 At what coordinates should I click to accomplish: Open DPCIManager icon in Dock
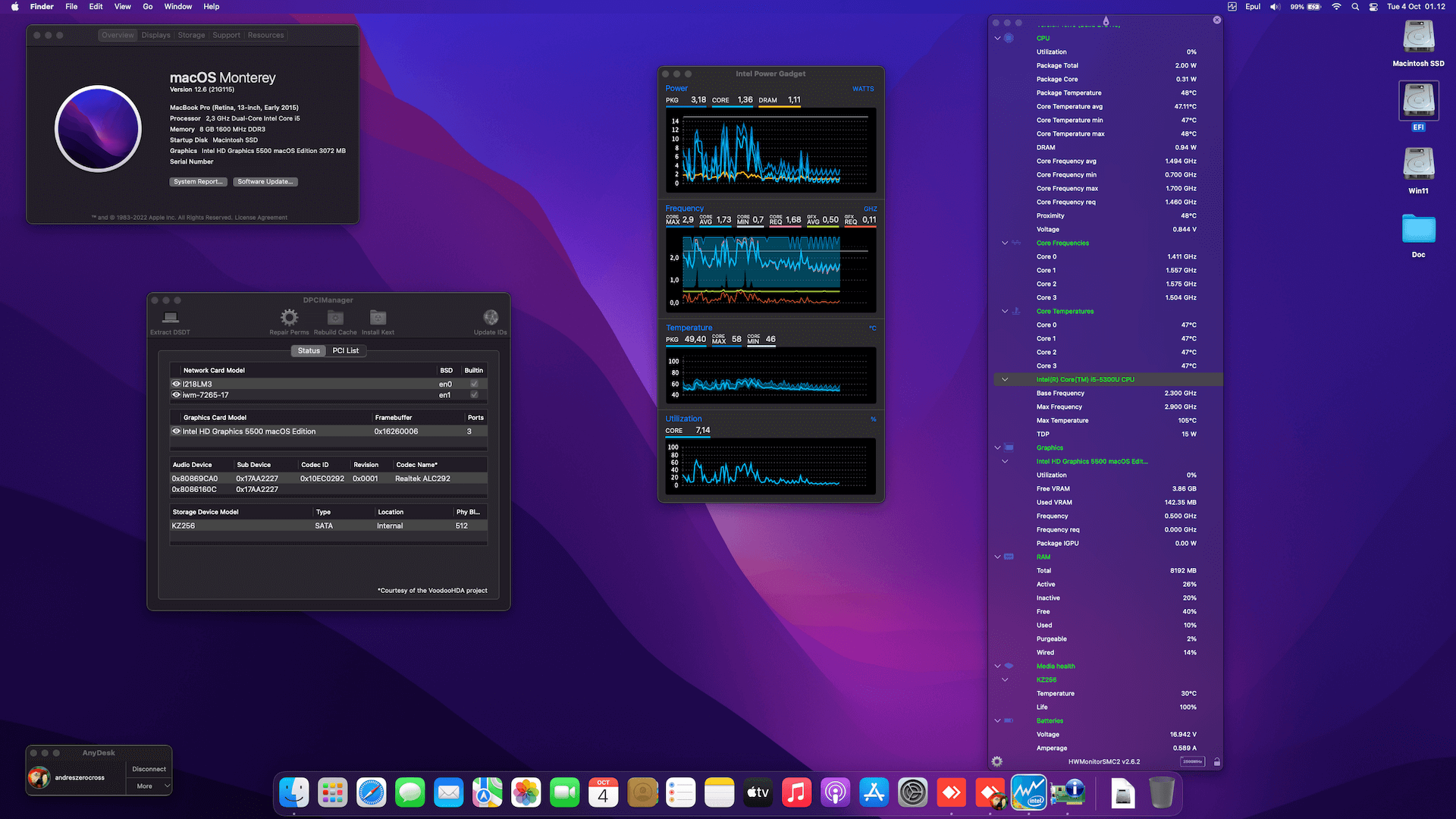(1068, 793)
